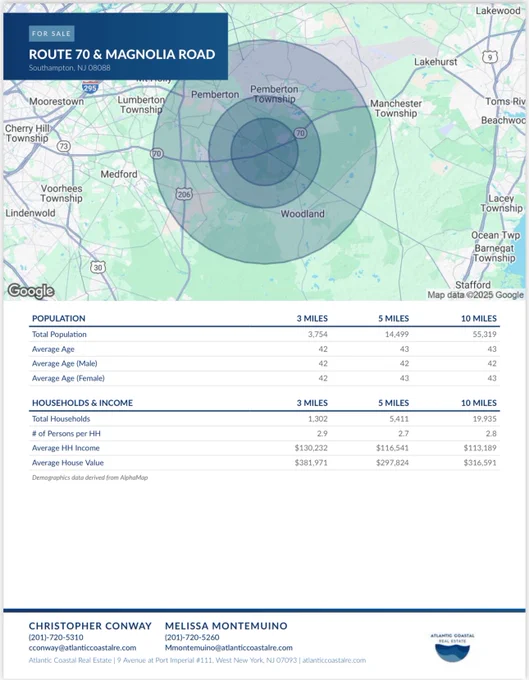The height and width of the screenshot is (680, 529).
Task: Click the Route 70 marker inside circles
Action: 300,133
